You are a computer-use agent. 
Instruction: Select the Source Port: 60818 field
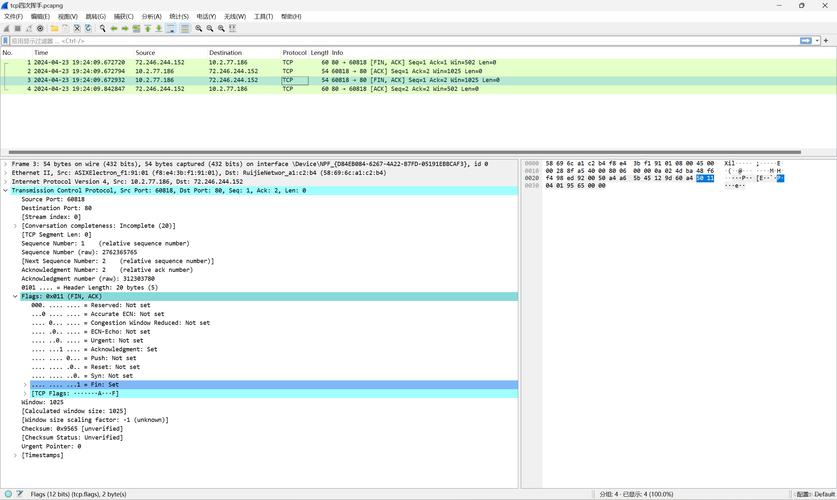pos(53,199)
